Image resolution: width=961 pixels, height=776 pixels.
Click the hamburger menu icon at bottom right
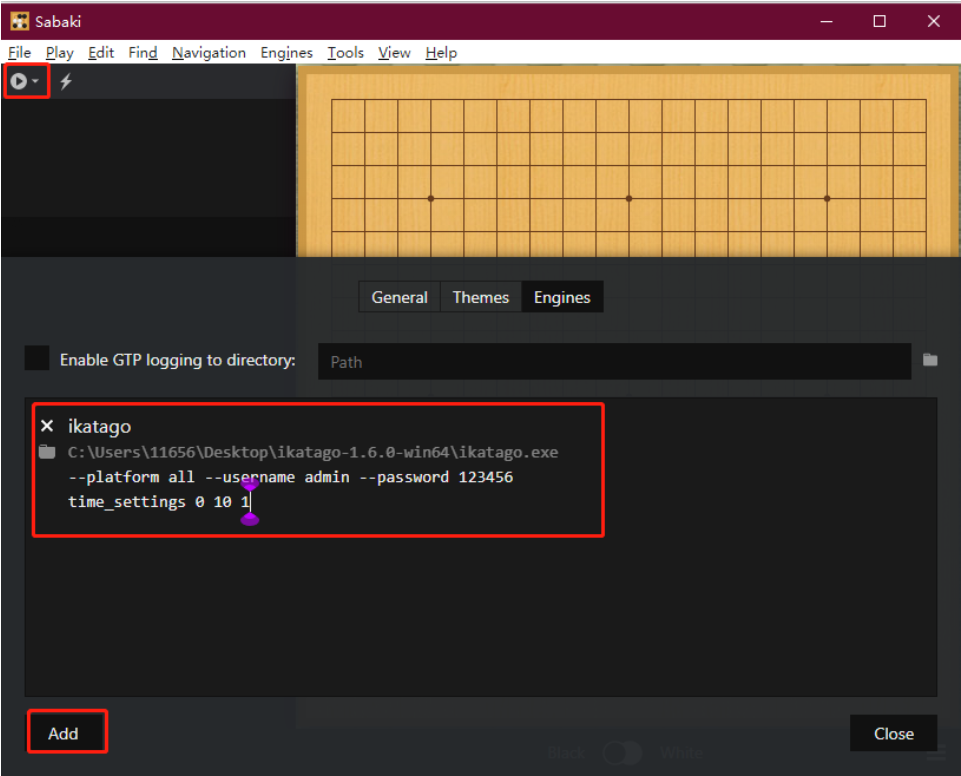pos(935,754)
